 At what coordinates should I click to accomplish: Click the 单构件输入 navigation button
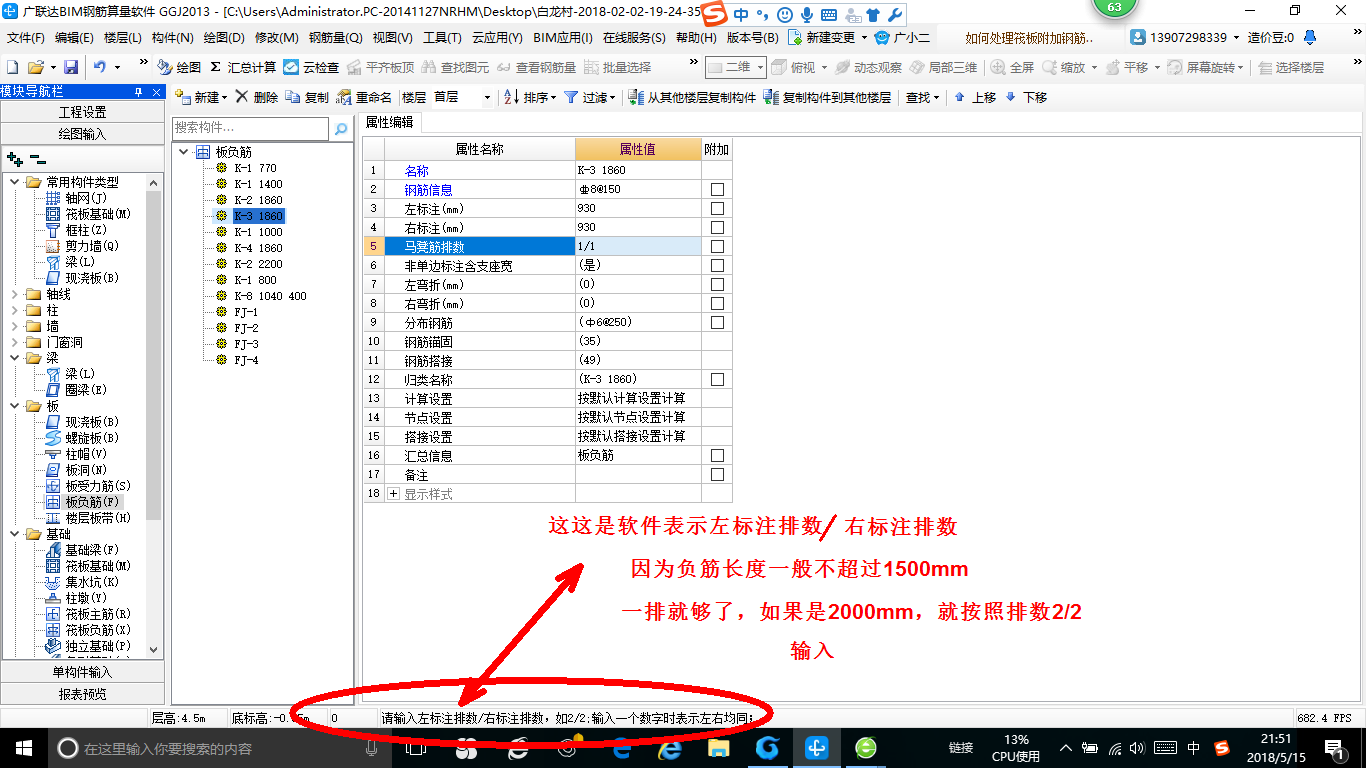(82, 672)
